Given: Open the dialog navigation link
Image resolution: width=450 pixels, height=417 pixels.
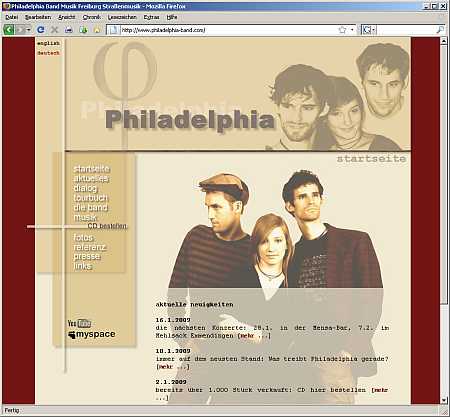Looking at the screenshot, I should [x=85, y=188].
